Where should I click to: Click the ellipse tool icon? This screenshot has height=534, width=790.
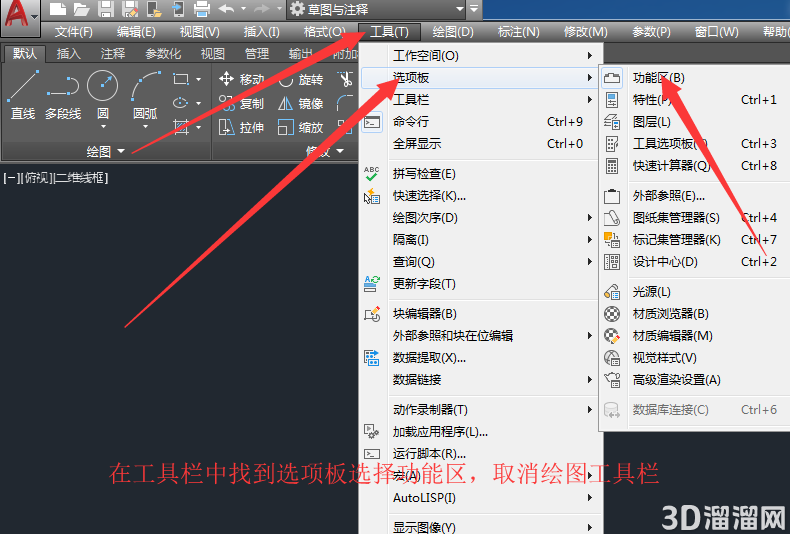(x=181, y=103)
